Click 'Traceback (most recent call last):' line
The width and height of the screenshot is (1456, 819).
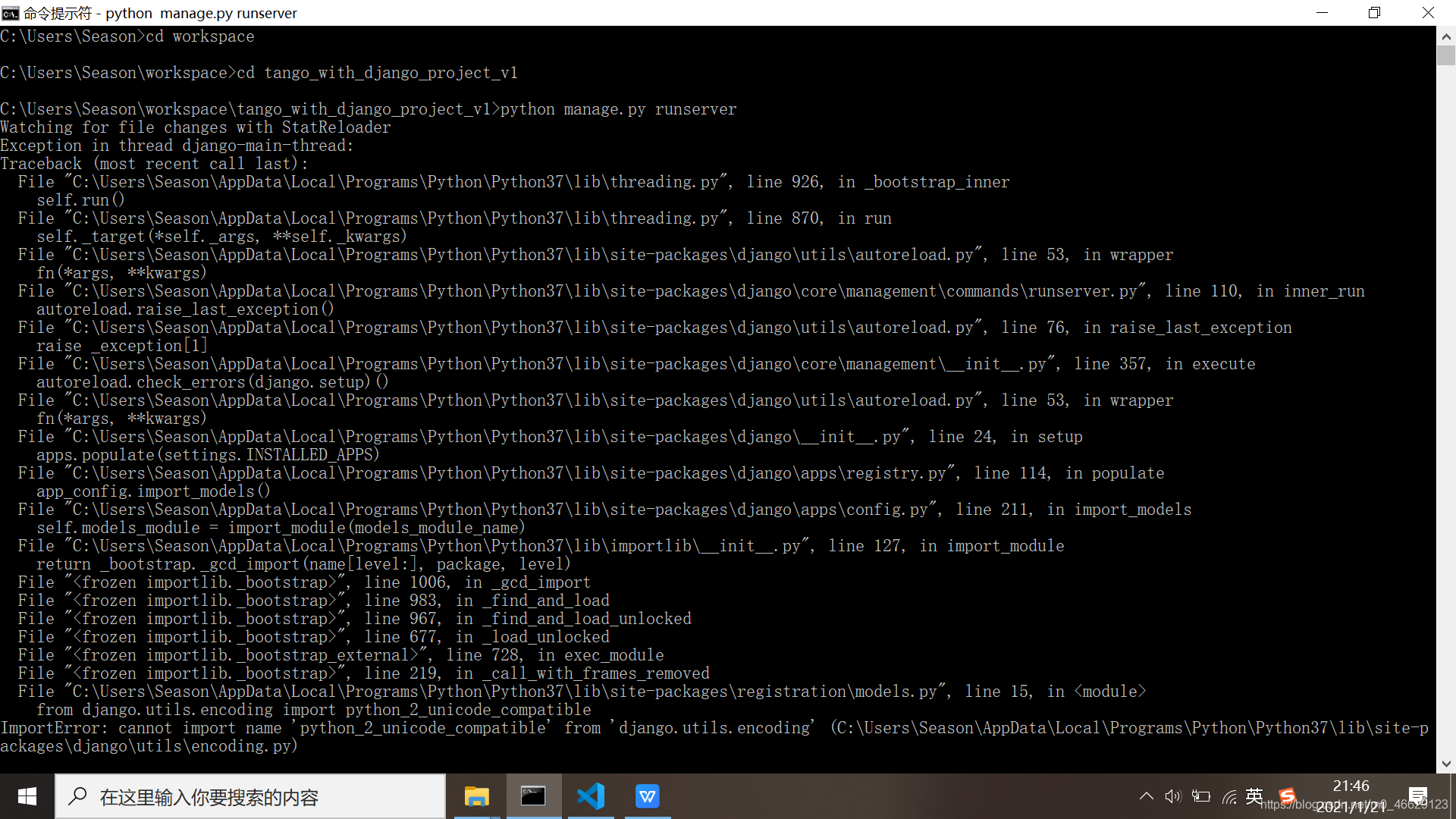[x=155, y=164]
